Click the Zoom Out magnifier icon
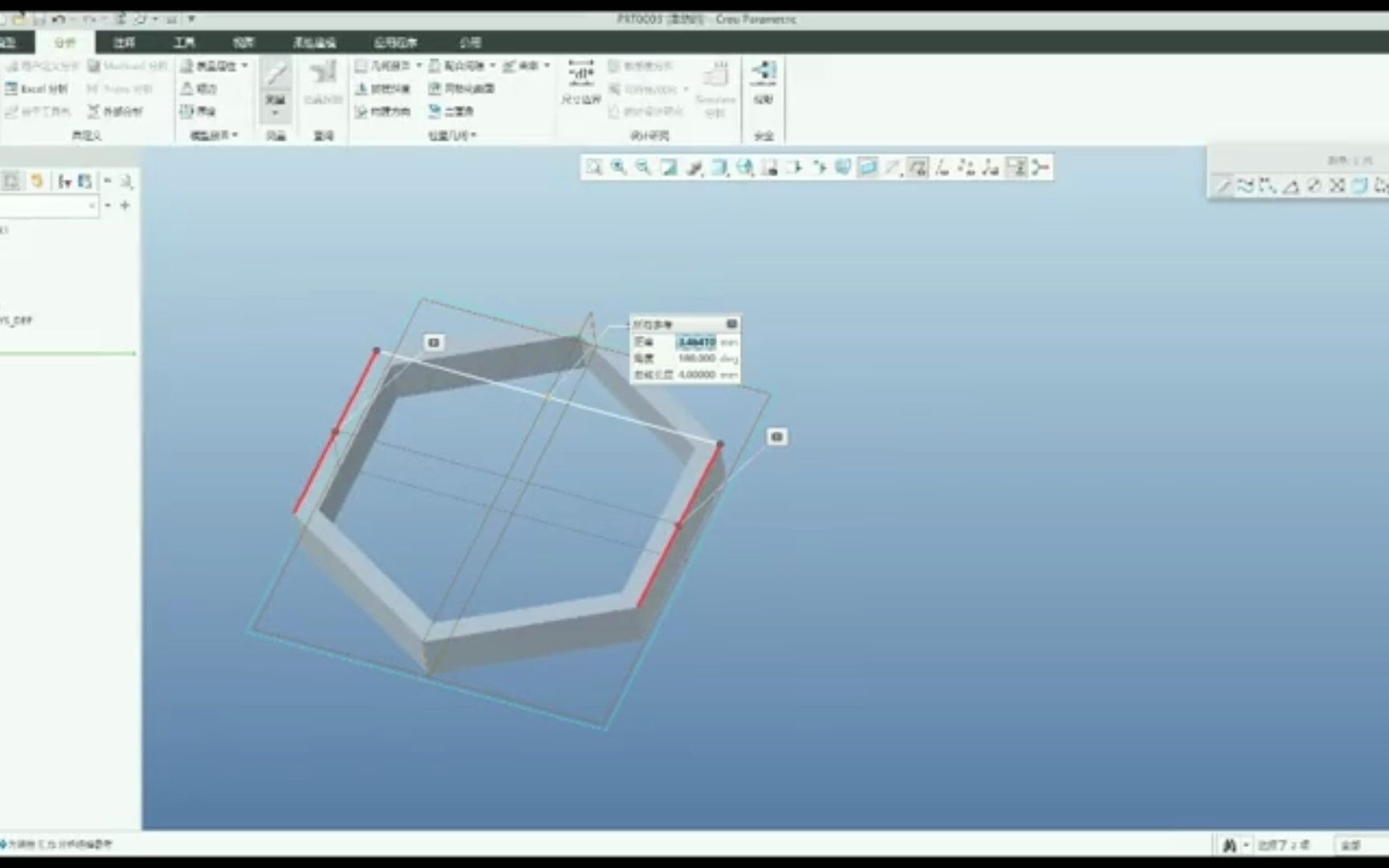 (x=643, y=167)
